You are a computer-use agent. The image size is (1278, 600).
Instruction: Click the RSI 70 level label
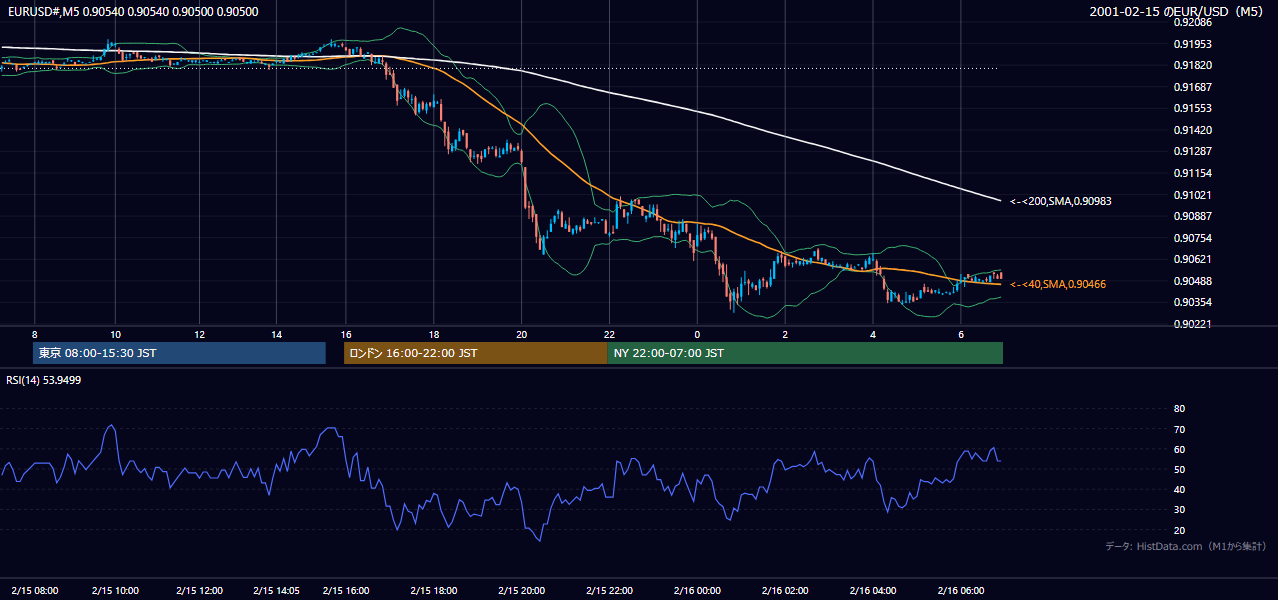pos(1179,429)
